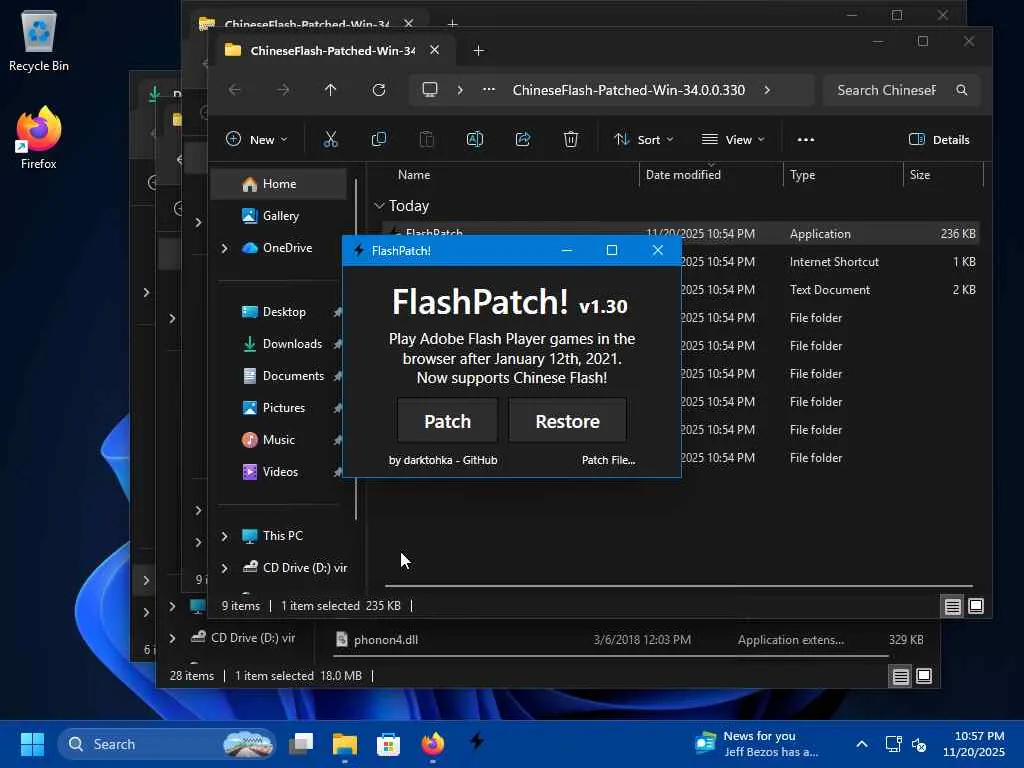Open the See more (three dots) menu

806,139
